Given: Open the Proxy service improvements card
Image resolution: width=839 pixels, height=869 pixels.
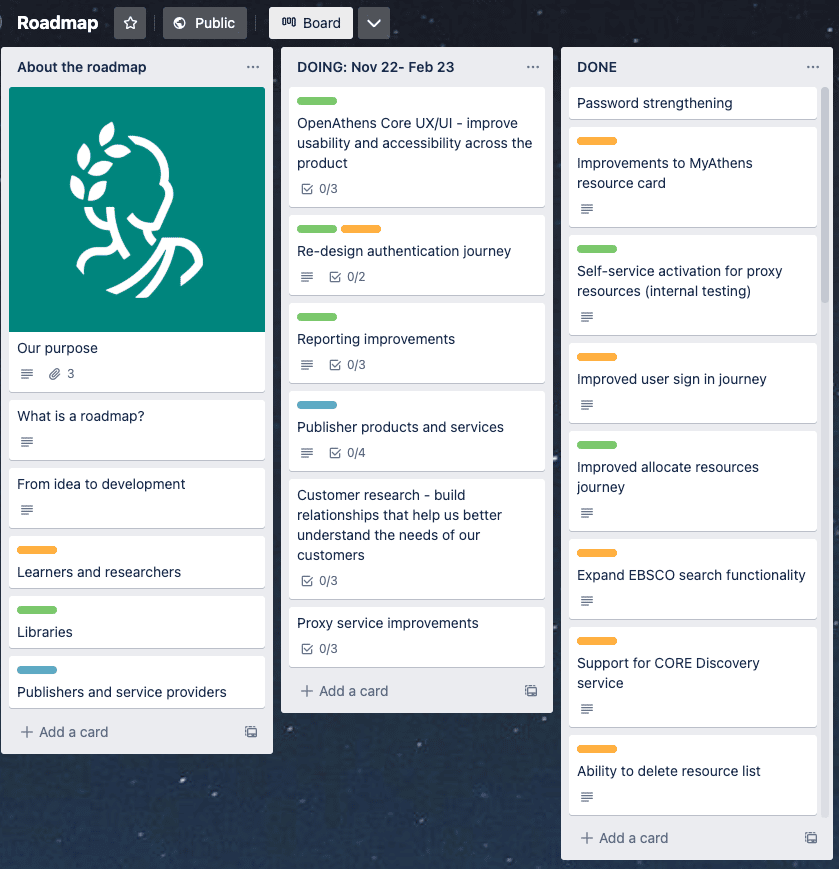Looking at the screenshot, I should [x=417, y=637].
